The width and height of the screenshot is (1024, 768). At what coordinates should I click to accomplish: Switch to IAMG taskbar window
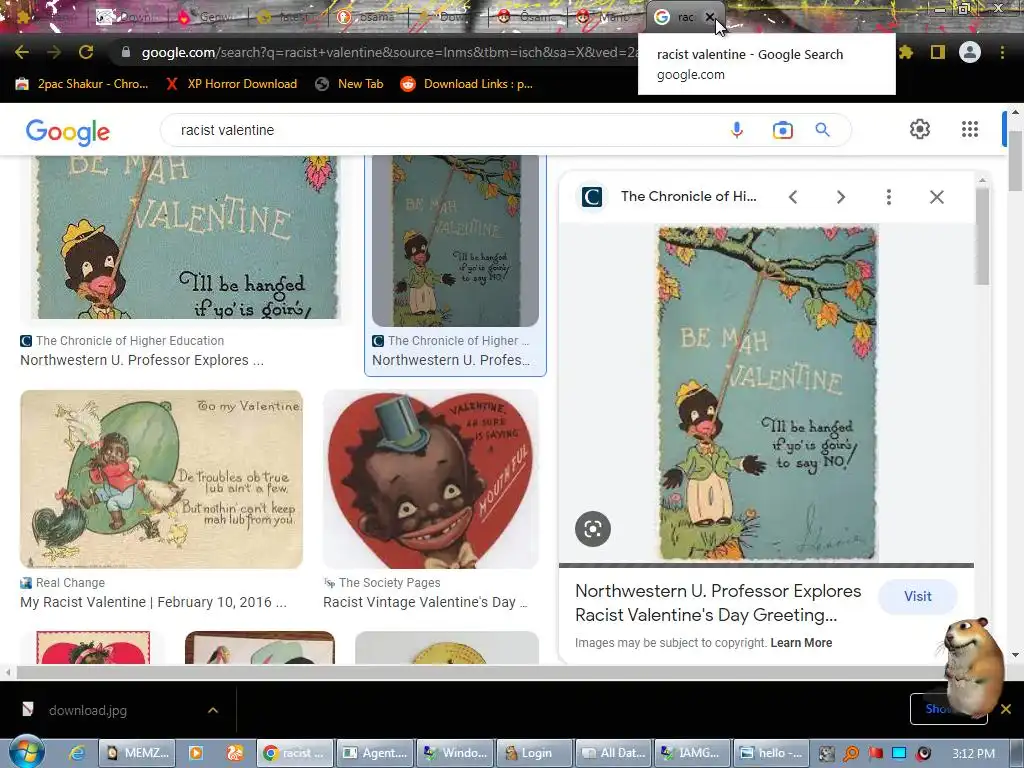693,753
